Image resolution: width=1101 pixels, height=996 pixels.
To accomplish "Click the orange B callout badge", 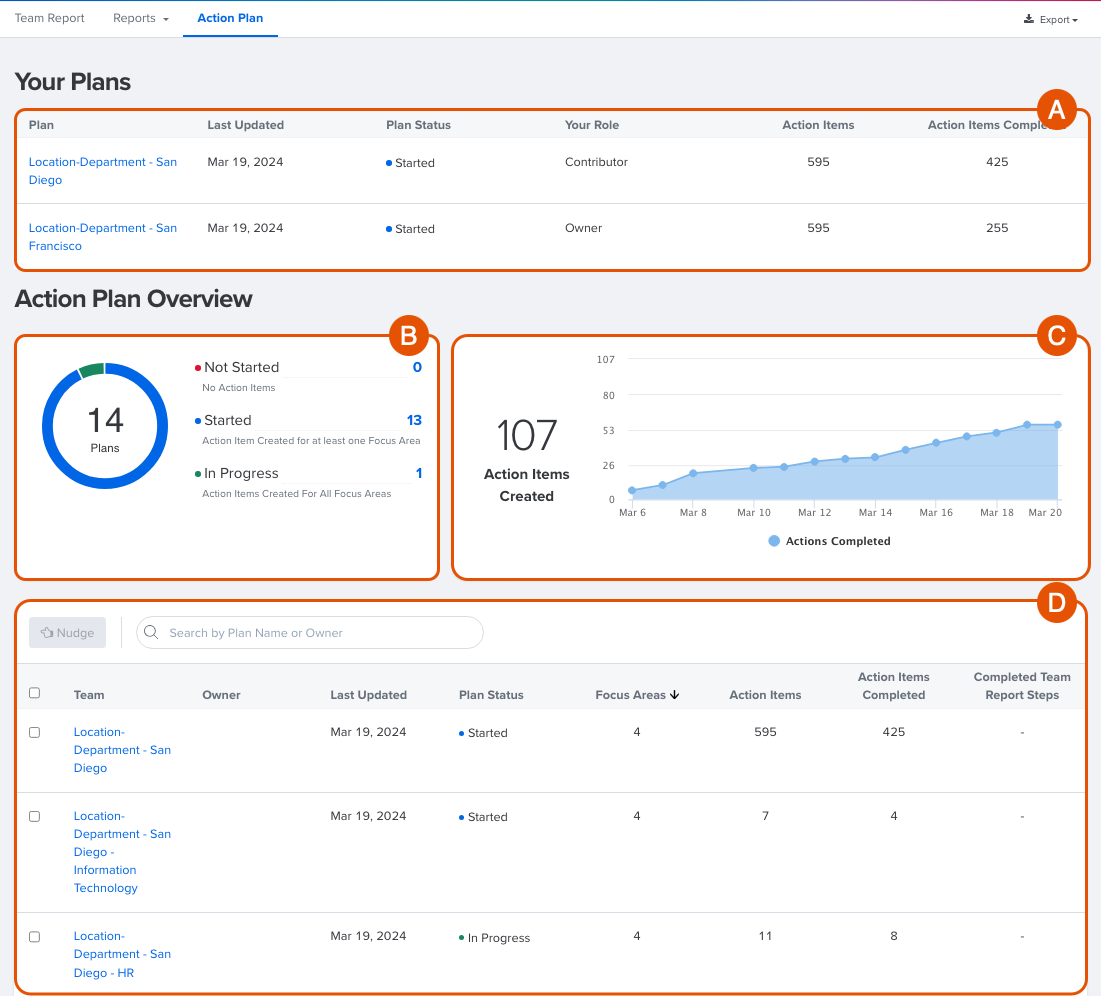I will tap(408, 336).
